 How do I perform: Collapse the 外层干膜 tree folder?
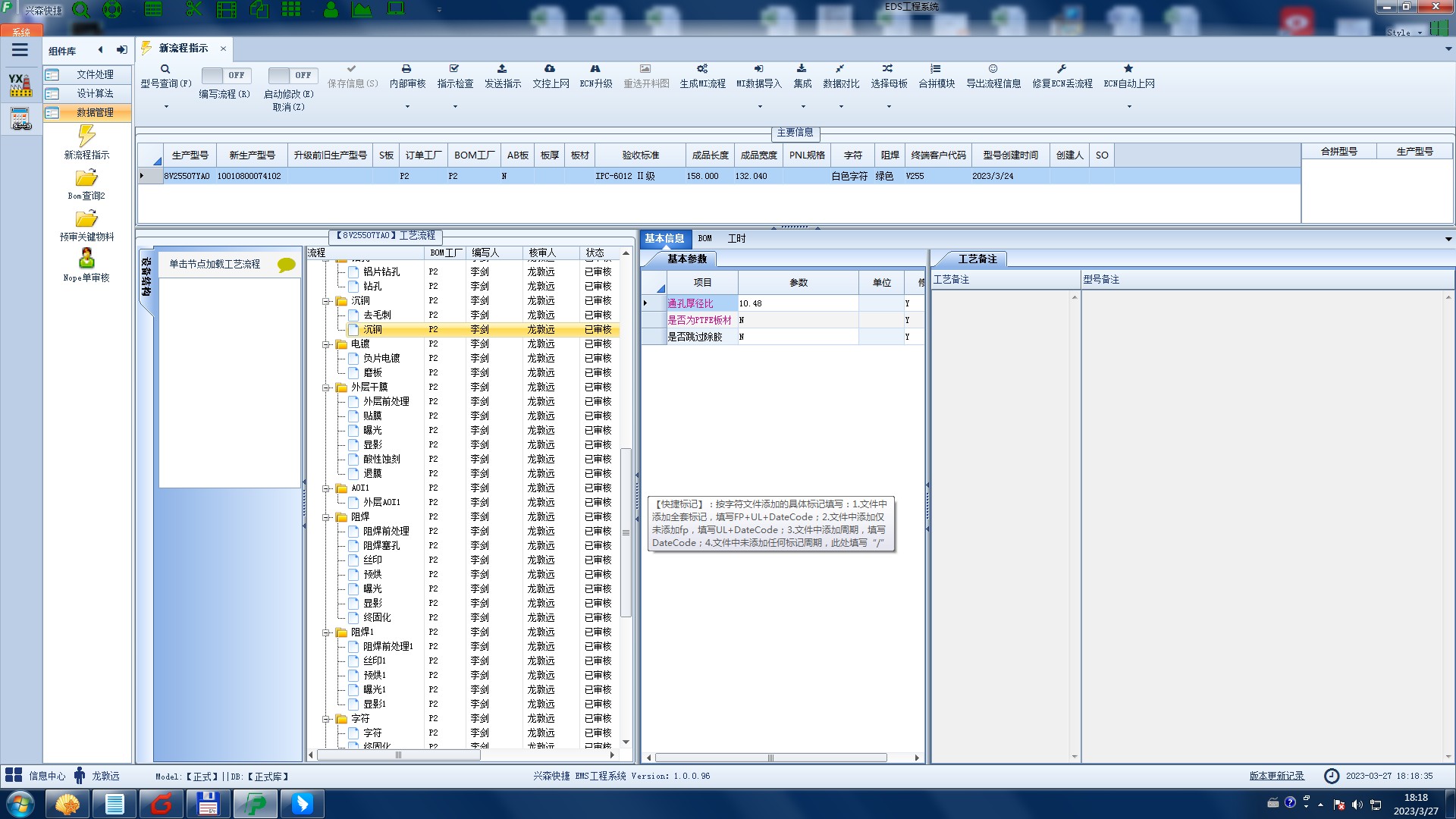[x=327, y=388]
